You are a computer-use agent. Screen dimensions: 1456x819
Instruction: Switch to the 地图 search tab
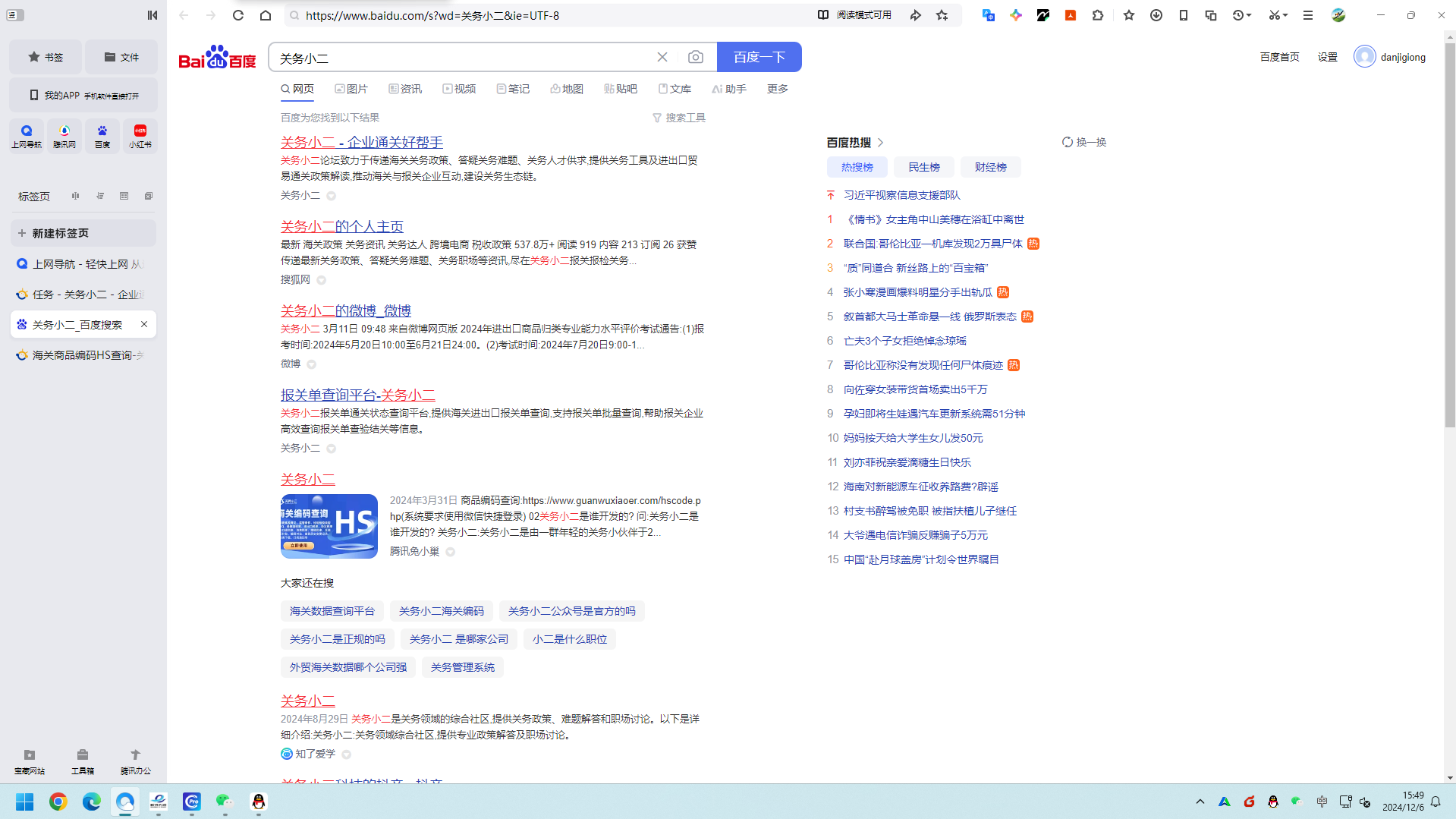tap(567, 89)
